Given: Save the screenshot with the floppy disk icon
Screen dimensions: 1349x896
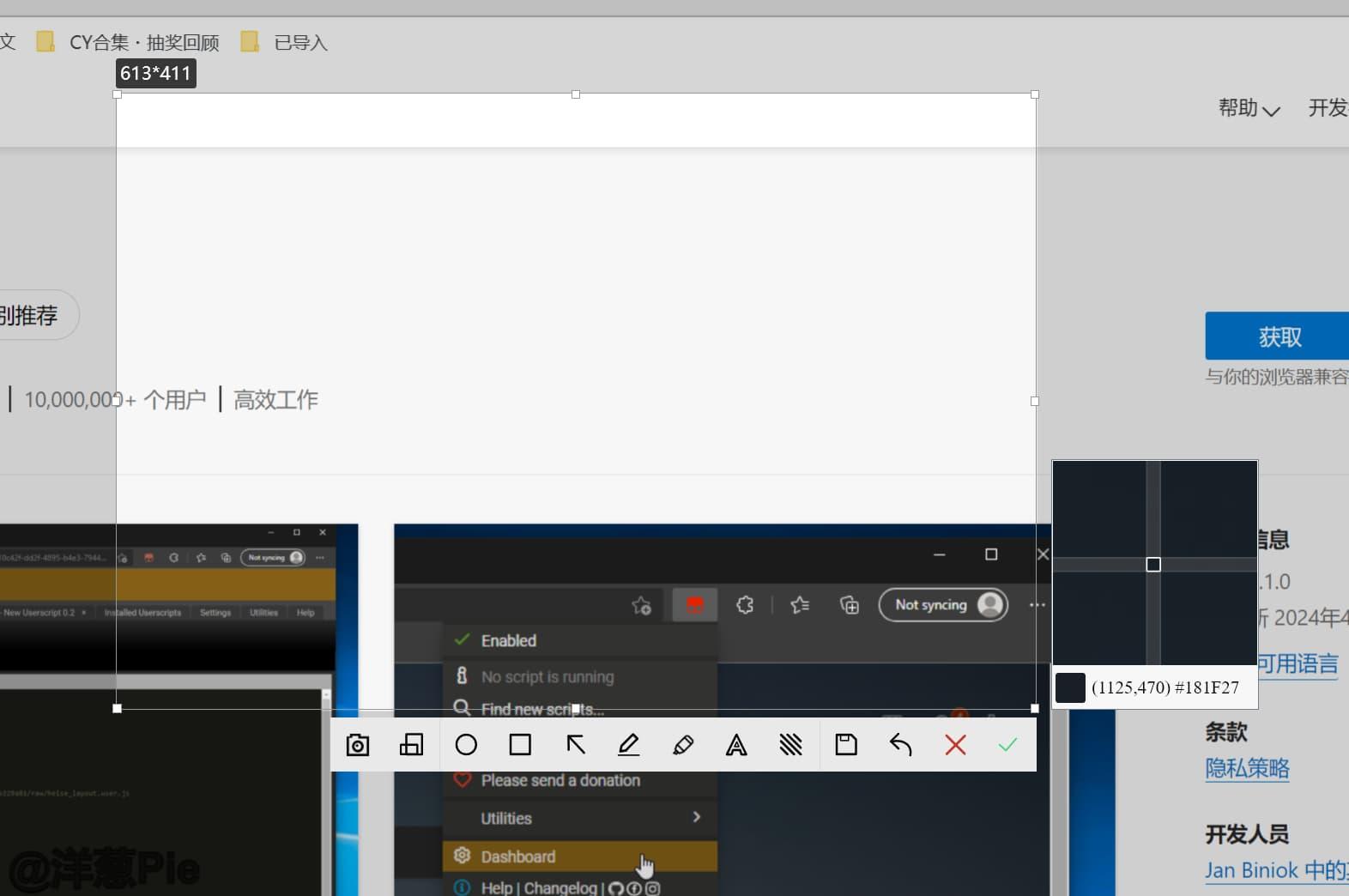Looking at the screenshot, I should point(846,745).
